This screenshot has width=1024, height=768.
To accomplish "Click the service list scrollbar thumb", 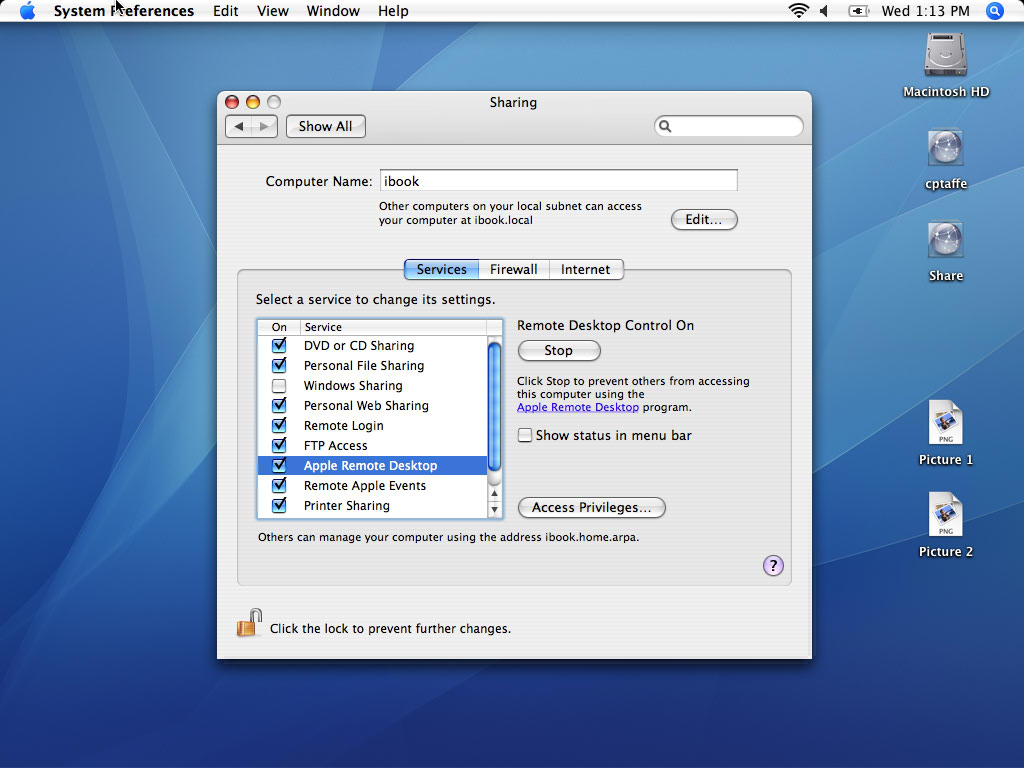I will click(x=494, y=406).
